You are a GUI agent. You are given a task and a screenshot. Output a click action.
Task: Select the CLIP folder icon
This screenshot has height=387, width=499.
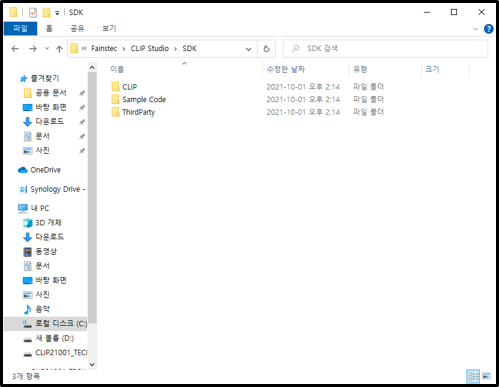pyautogui.click(x=115, y=87)
